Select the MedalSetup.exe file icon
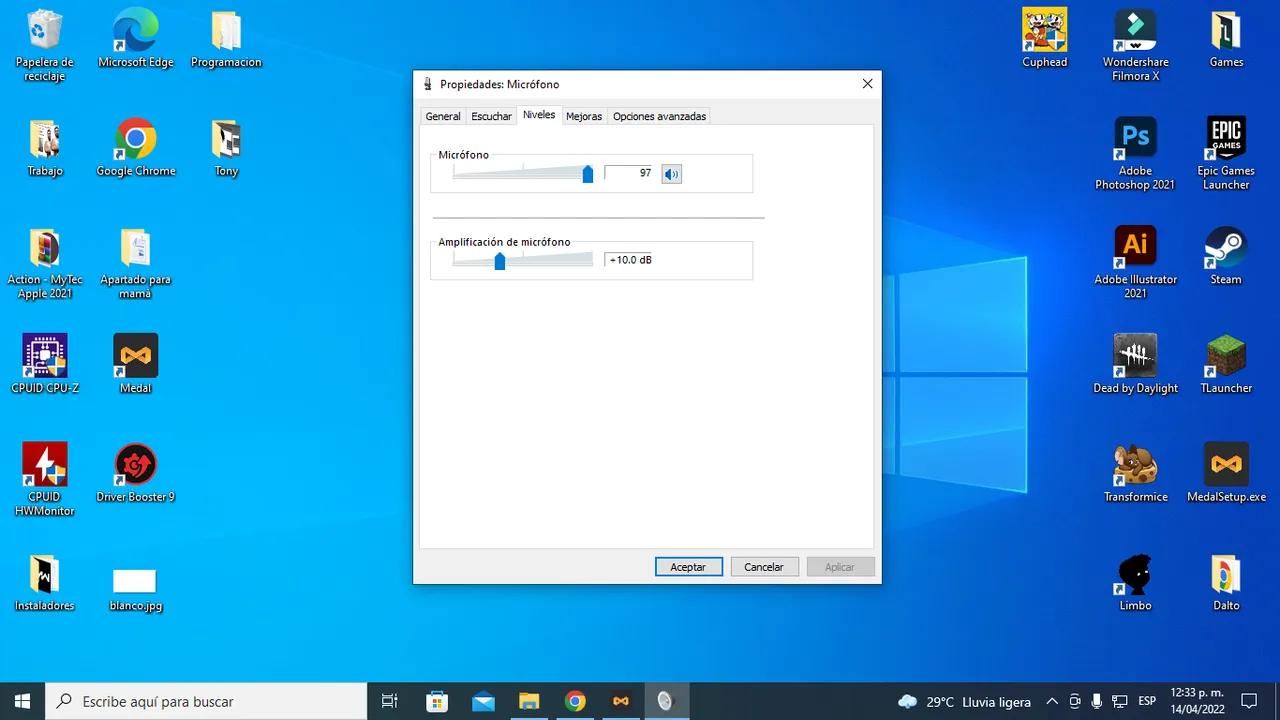This screenshot has width=1280, height=720. [1226, 473]
